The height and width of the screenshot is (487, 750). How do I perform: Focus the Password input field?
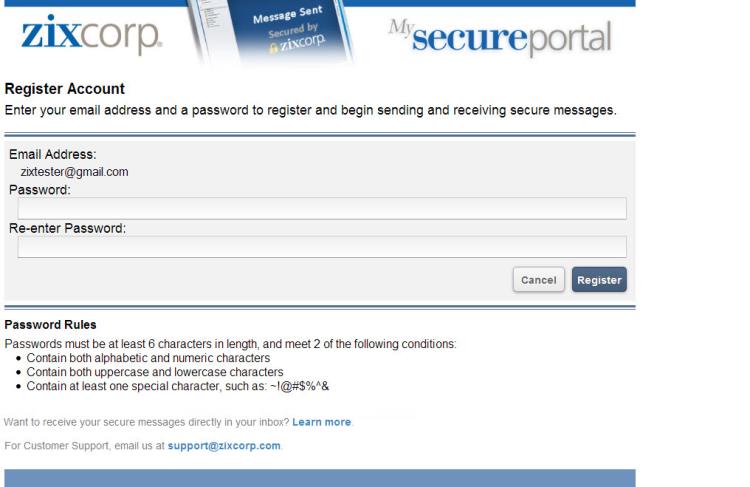pos(322,208)
